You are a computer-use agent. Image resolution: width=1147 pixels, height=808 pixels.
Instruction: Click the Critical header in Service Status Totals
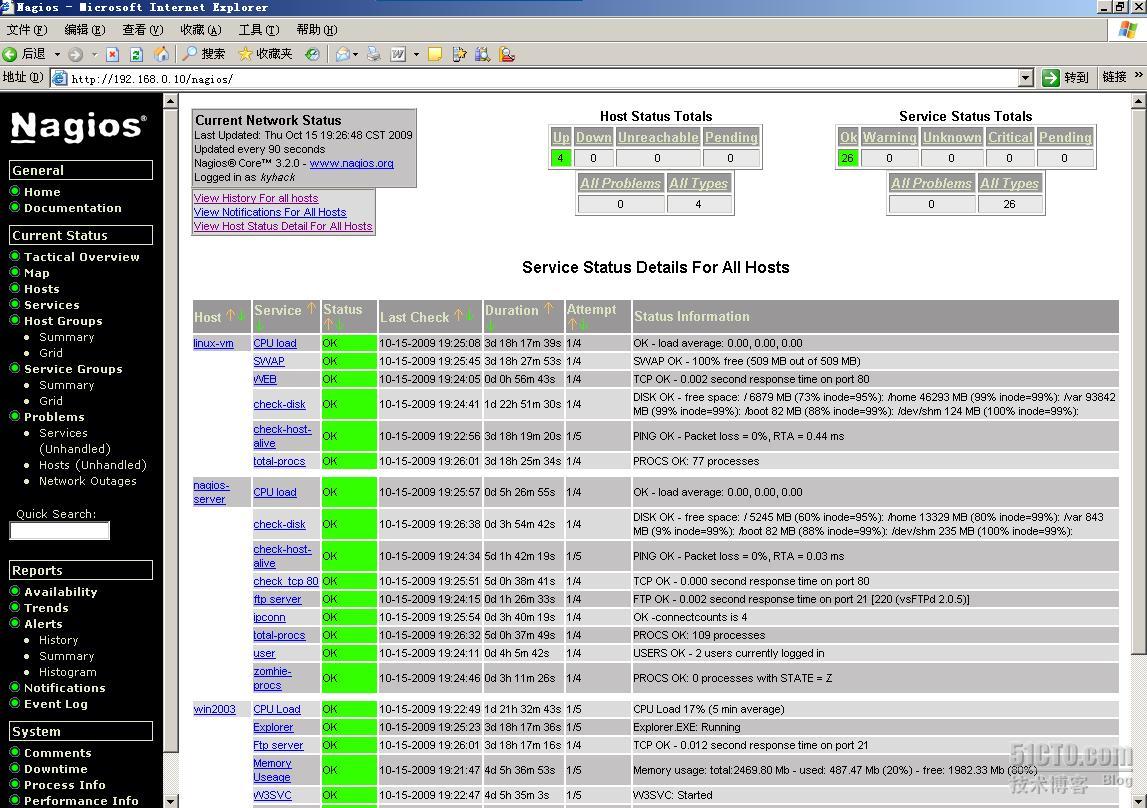pyautogui.click(x=1009, y=137)
